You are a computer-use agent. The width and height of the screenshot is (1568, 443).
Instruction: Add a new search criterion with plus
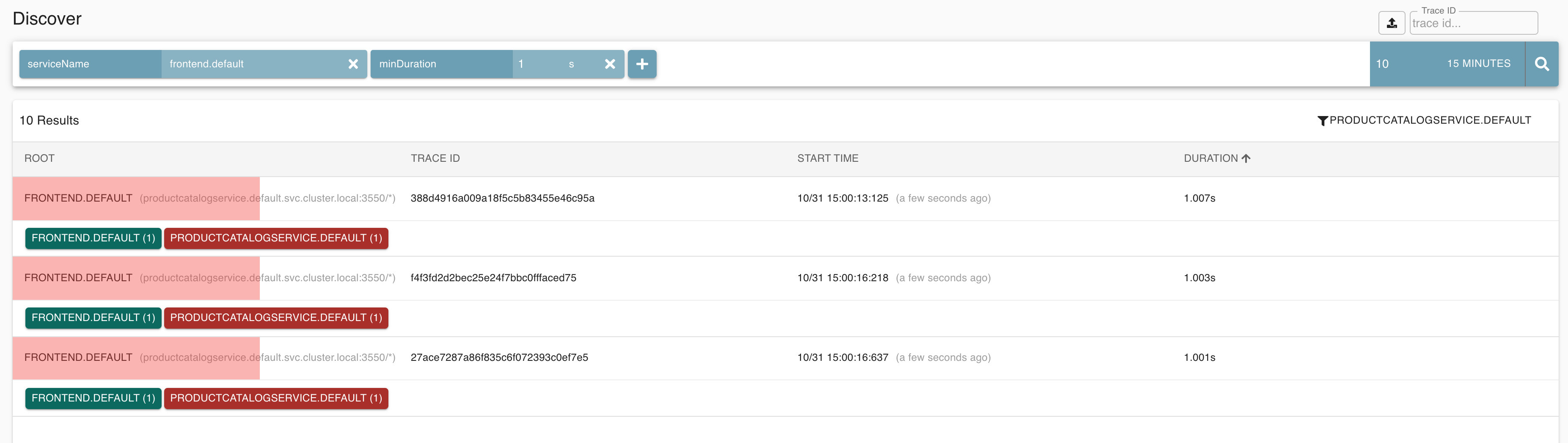click(641, 64)
